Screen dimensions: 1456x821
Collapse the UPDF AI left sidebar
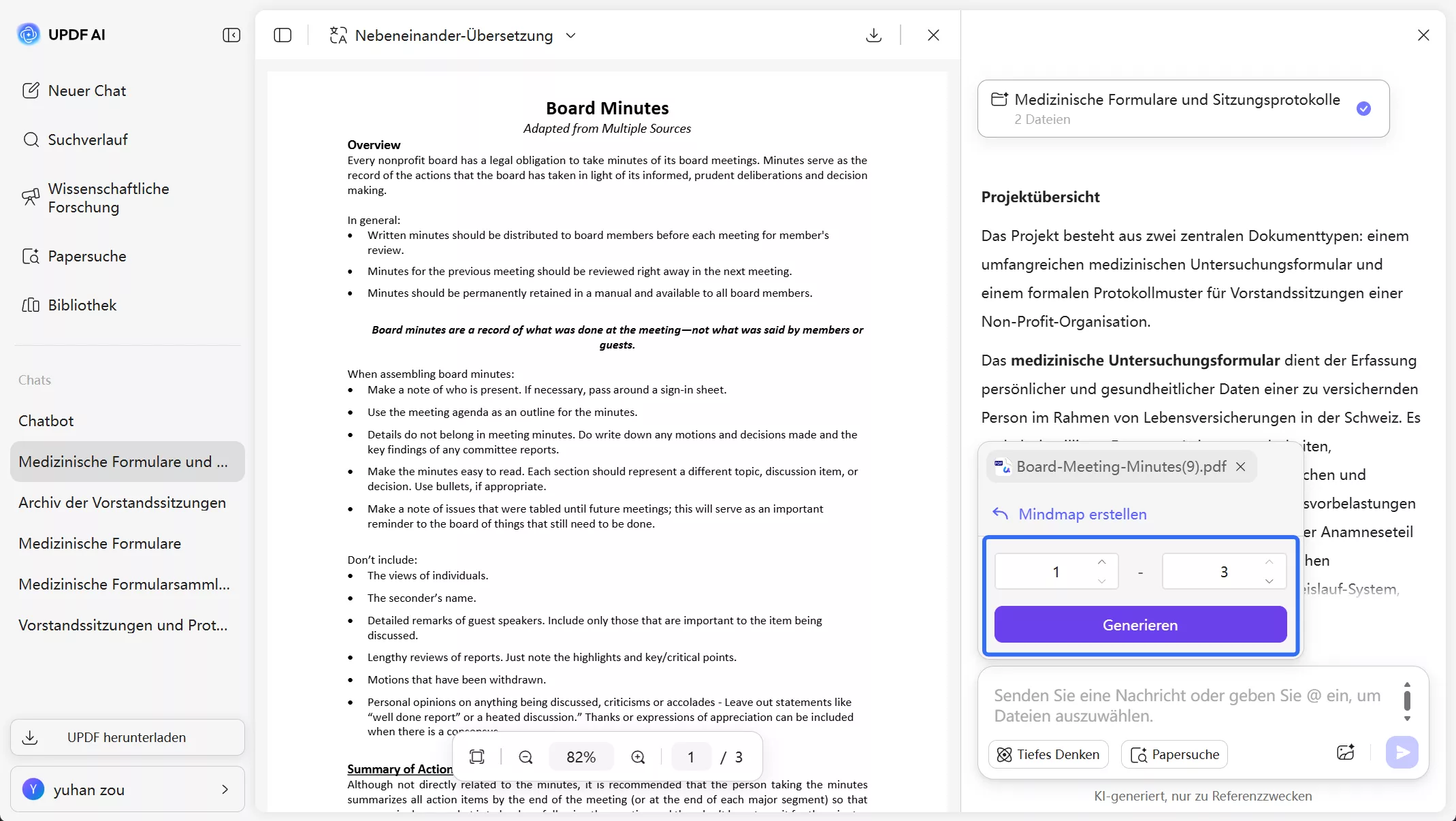pyautogui.click(x=231, y=35)
